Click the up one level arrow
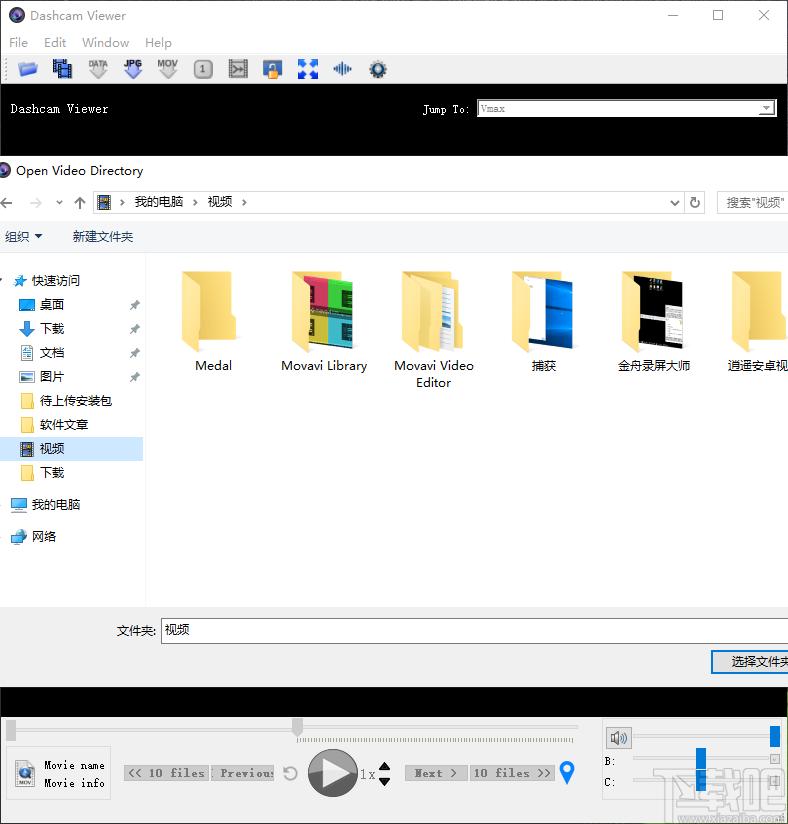Screen dimensions: 788x824 [80, 203]
